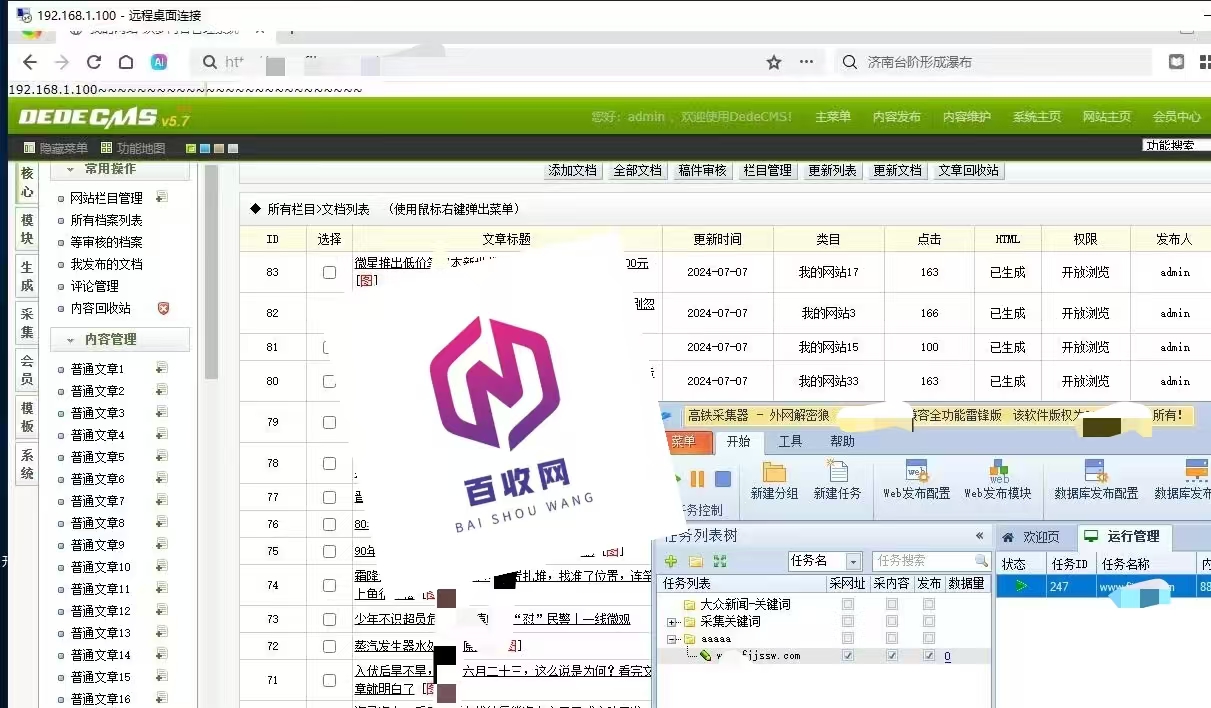
Task: Open the browser three-dot more options
Action: coord(806,62)
